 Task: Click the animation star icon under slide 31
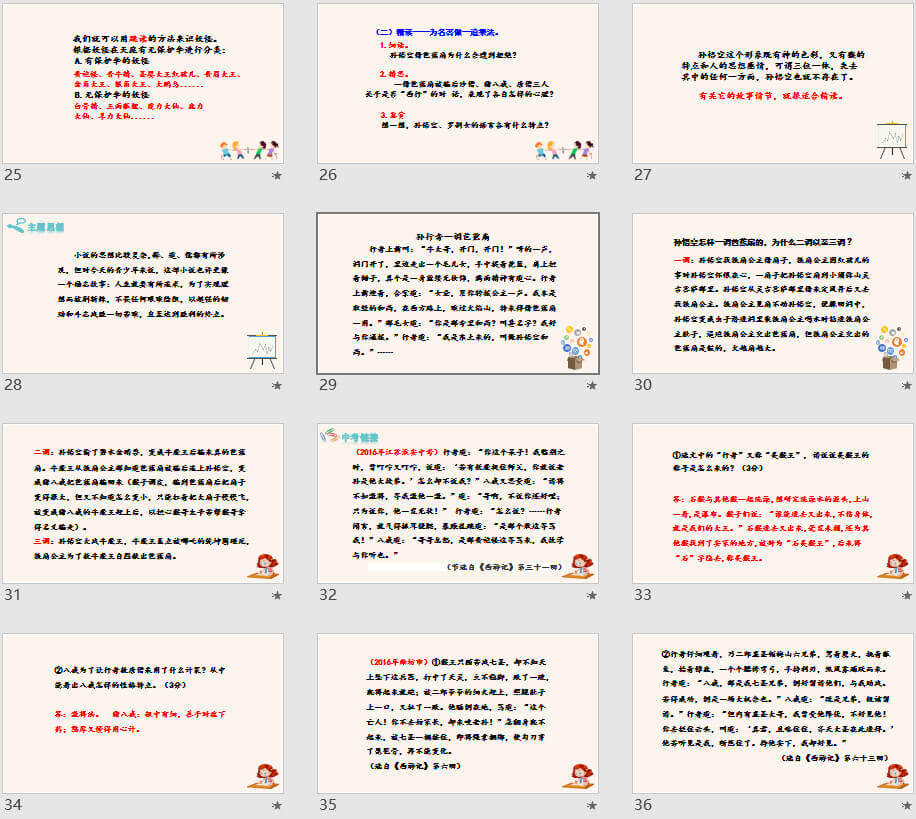pyautogui.click(x=277, y=595)
